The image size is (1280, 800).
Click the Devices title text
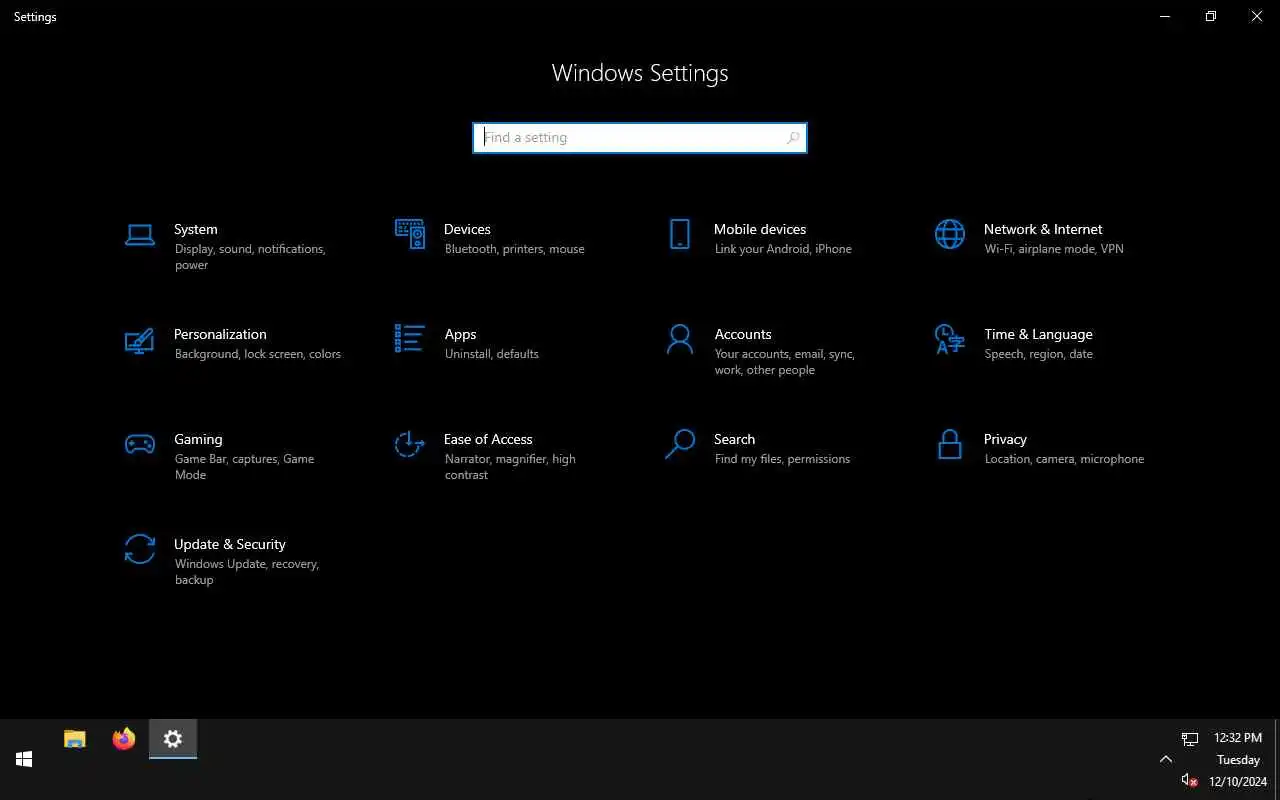pyautogui.click(x=467, y=229)
